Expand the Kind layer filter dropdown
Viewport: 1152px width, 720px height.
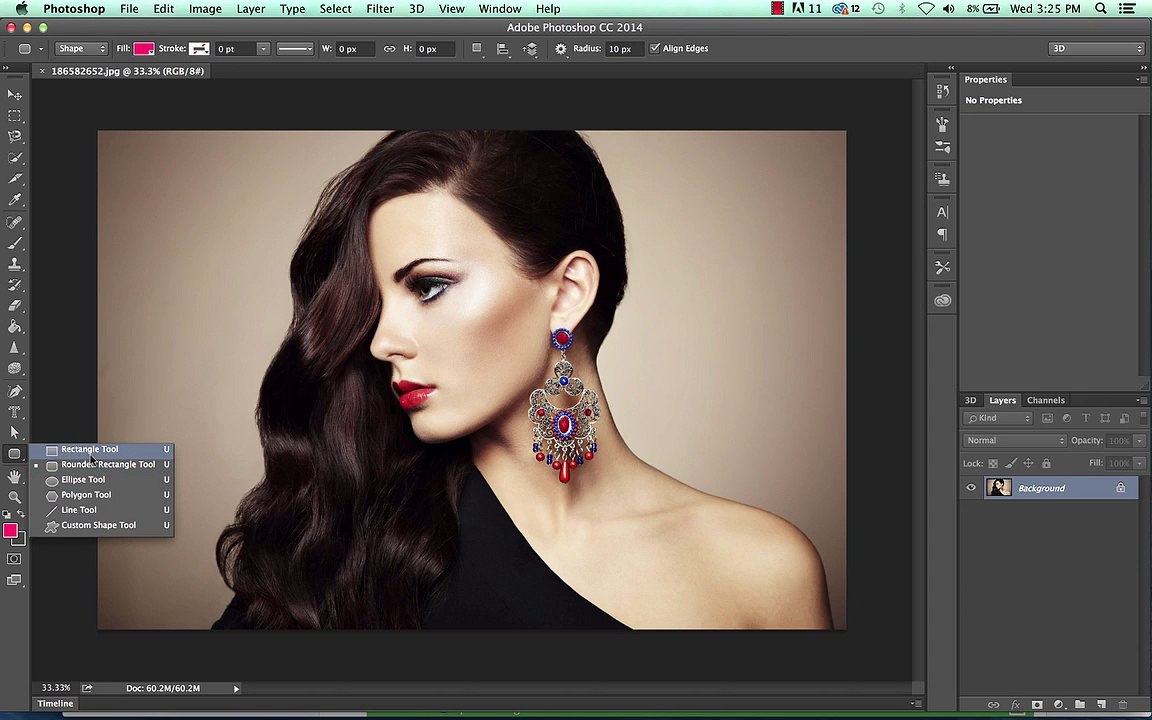[1002, 418]
